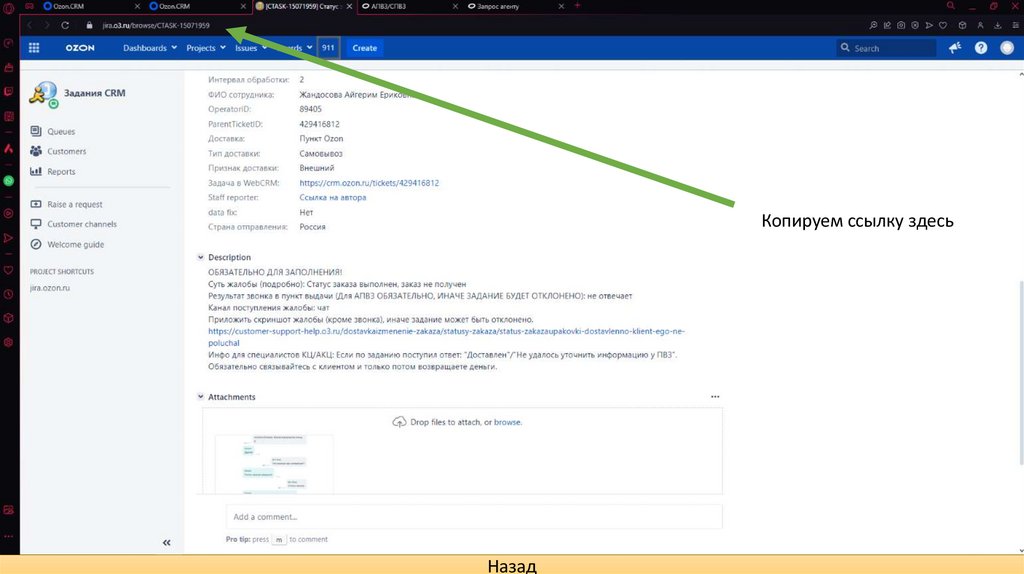The image size is (1024, 574).
Task: Click the browser send (paper plane) icon
Action: (x=929, y=25)
